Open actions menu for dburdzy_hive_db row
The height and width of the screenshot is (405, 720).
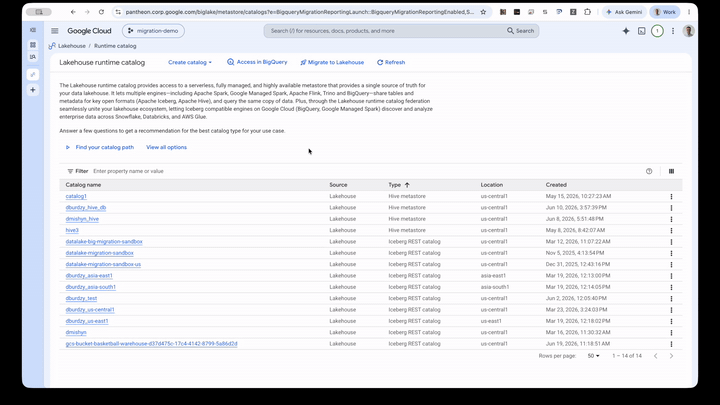point(671,208)
